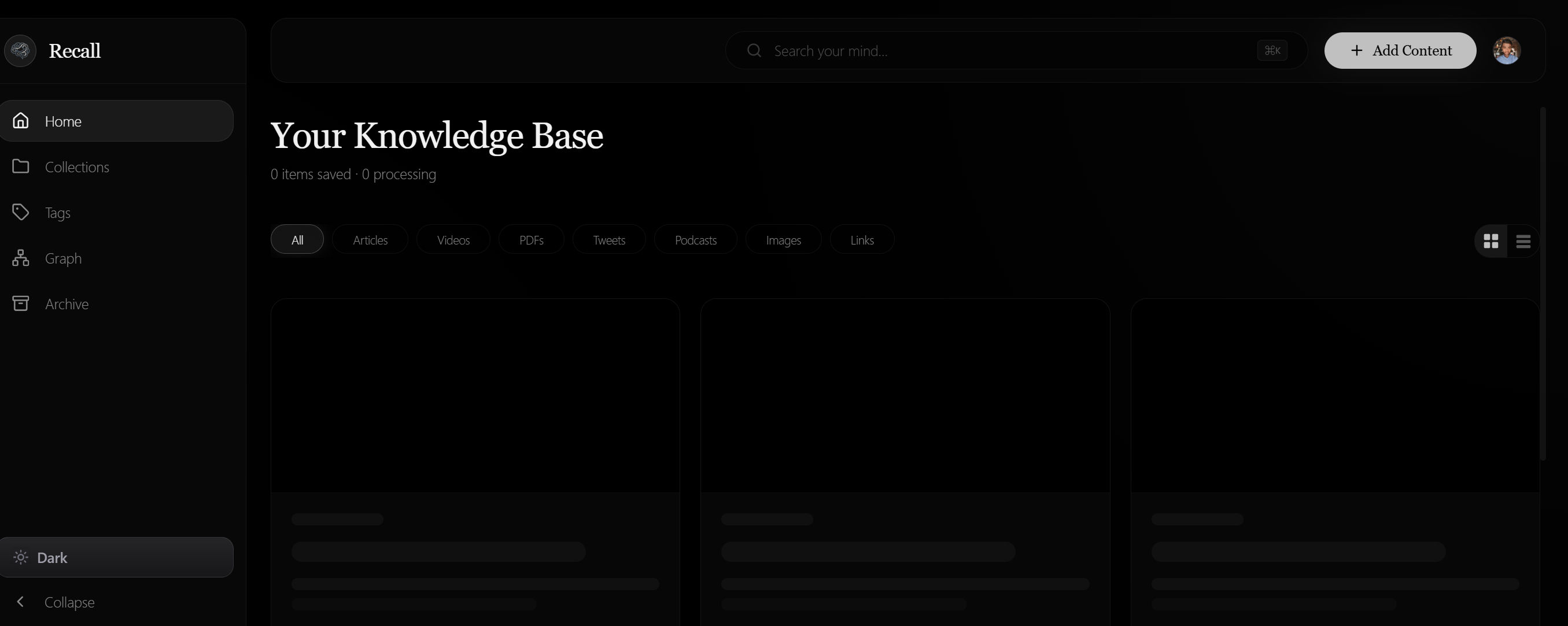Viewport: 1568px width, 626px height.
Task: Filter by Articles
Action: tap(370, 240)
